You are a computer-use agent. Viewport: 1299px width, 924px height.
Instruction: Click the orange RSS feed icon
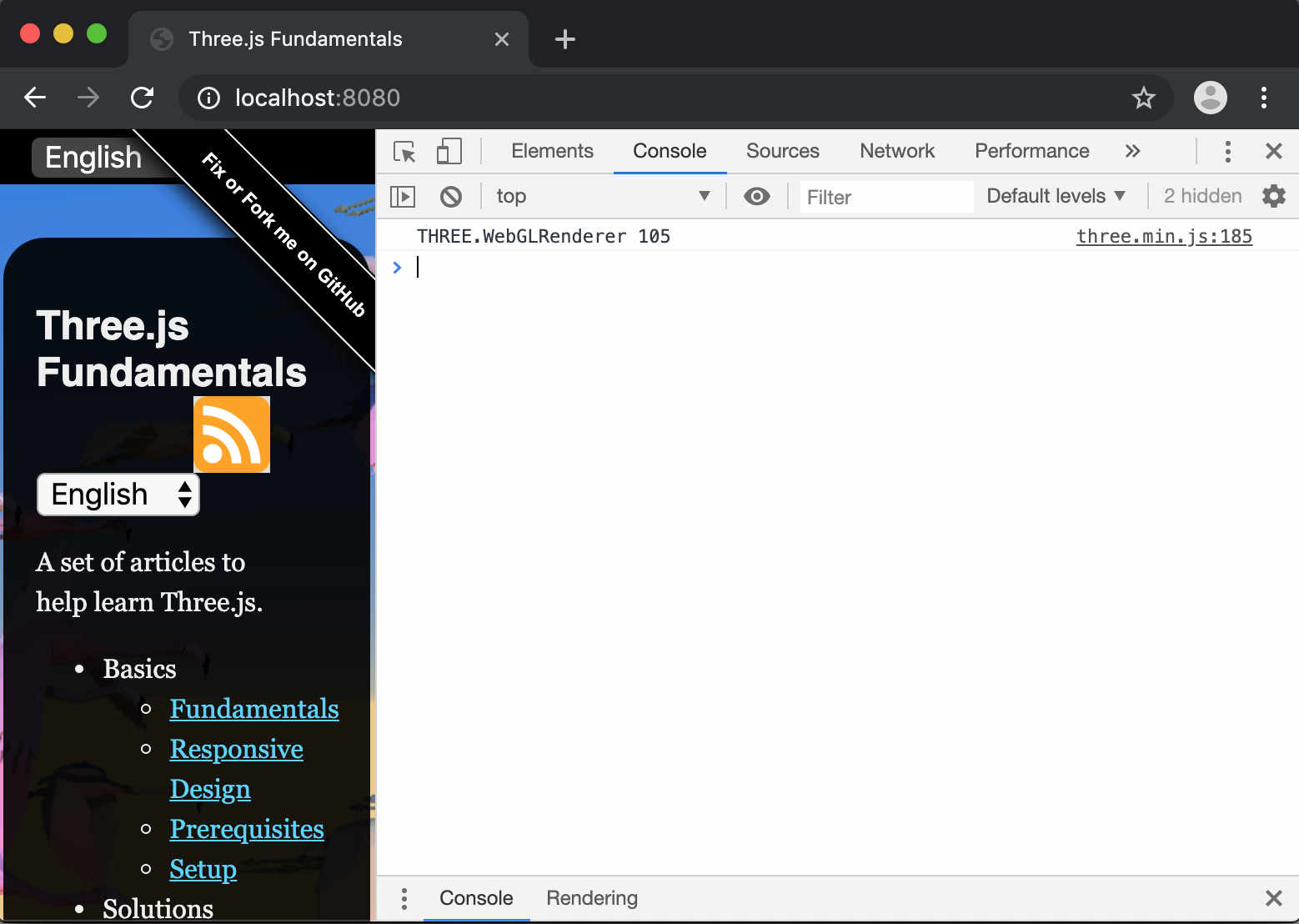point(232,434)
